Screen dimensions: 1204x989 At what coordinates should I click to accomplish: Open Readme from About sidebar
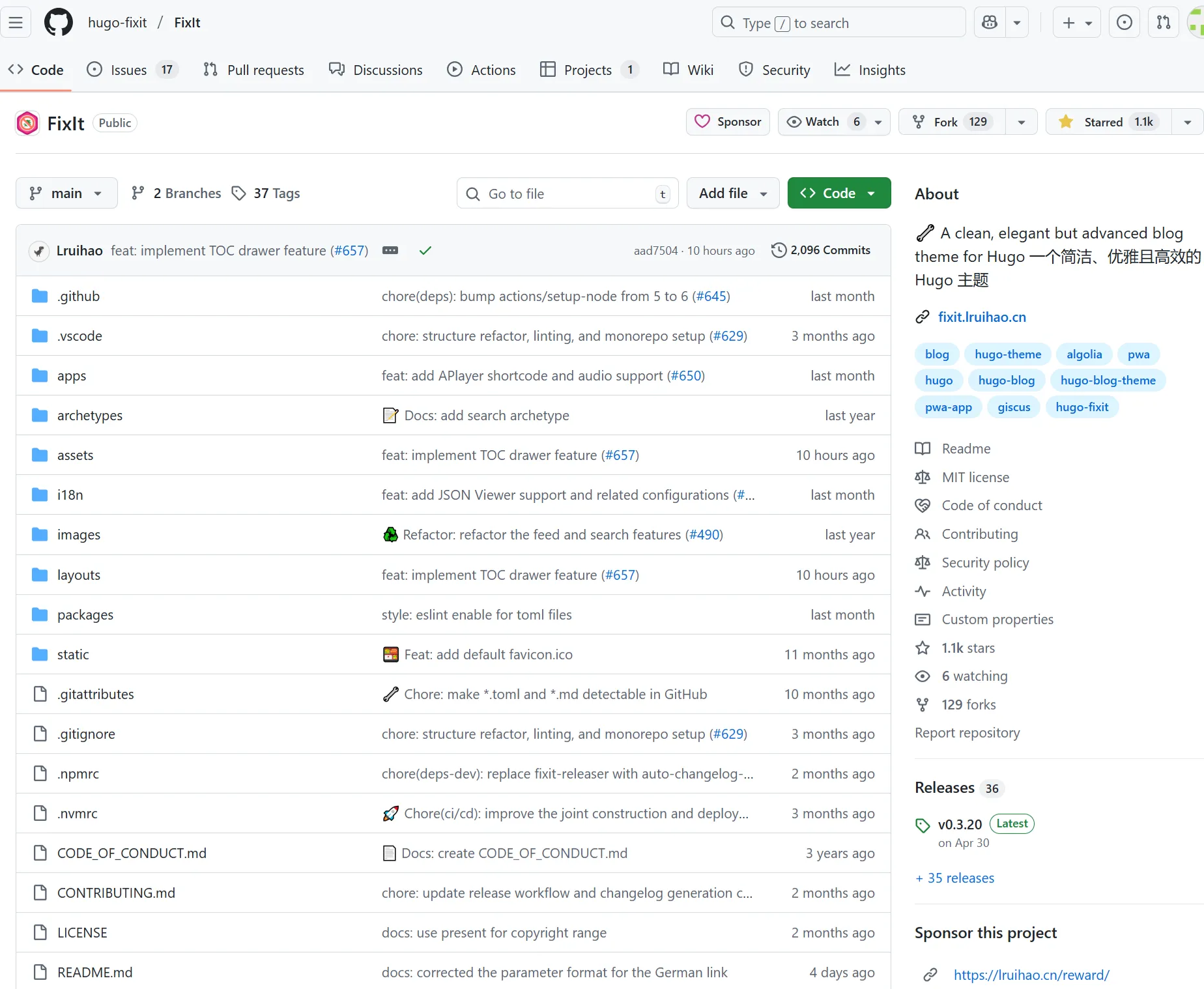tap(966, 448)
